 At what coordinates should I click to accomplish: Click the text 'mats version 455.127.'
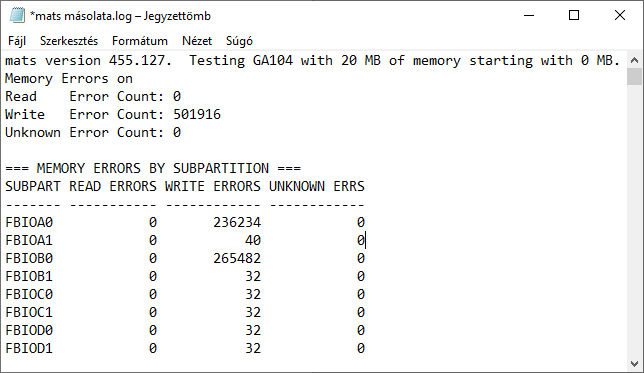click(x=88, y=61)
